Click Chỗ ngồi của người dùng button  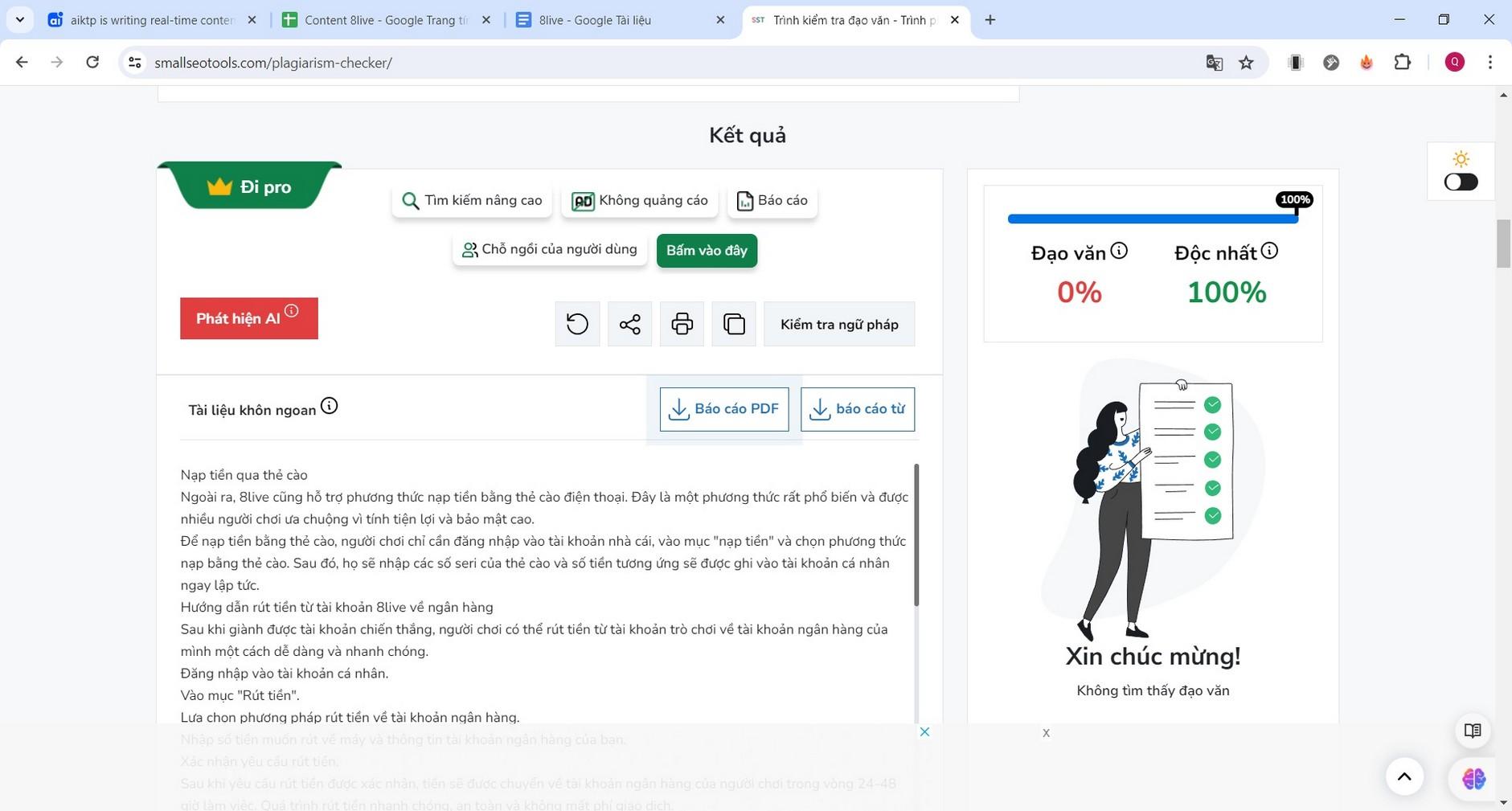point(550,250)
